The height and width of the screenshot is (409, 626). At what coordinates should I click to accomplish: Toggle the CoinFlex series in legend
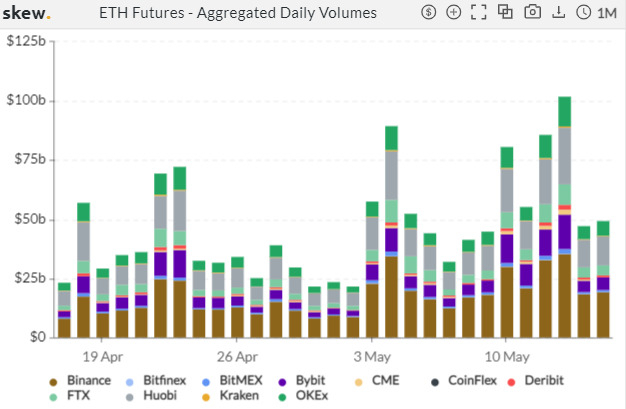464,381
